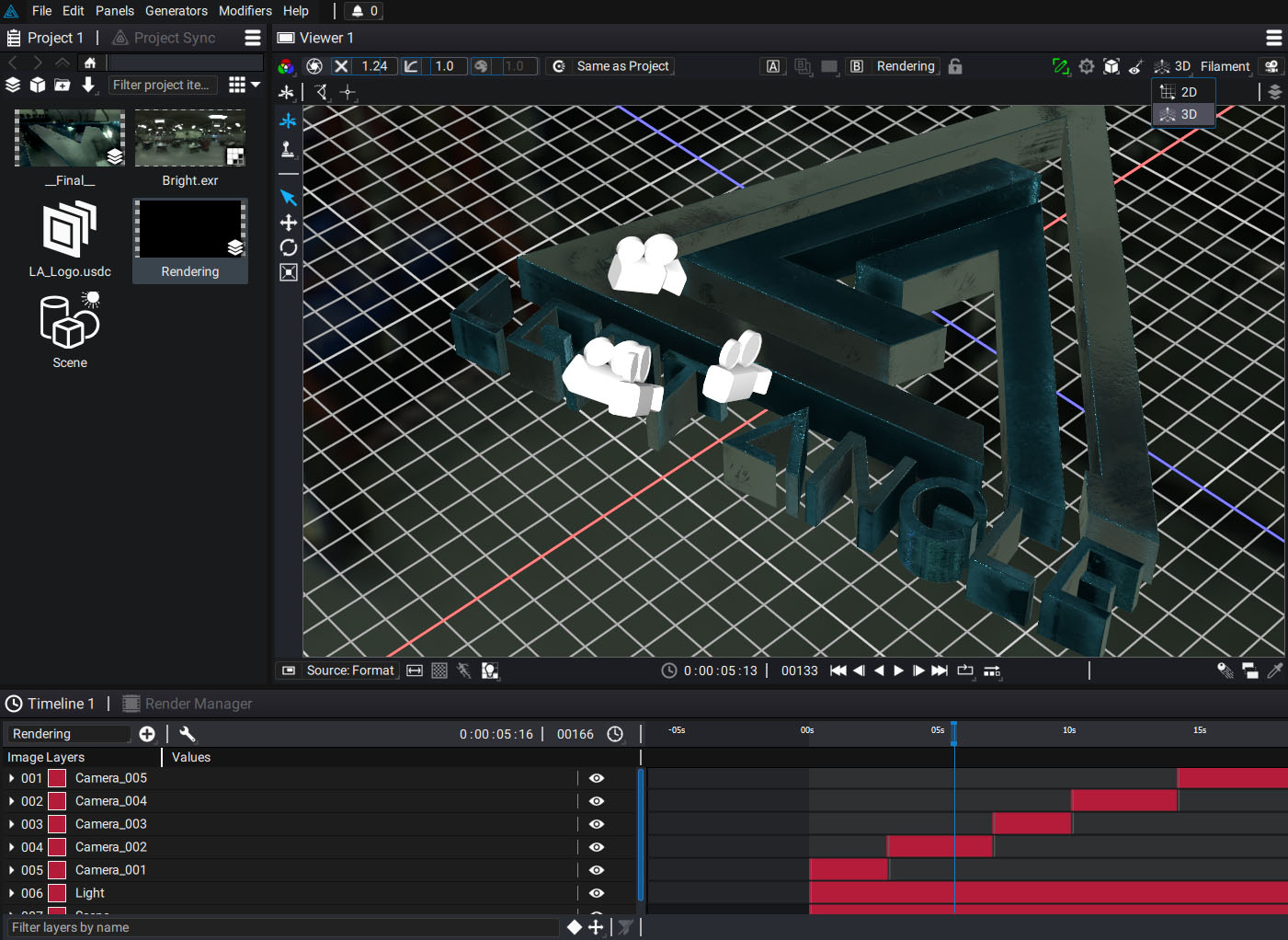Image resolution: width=1288 pixels, height=940 pixels.
Task: Toggle the transparency checkerboard icon
Action: (439, 671)
